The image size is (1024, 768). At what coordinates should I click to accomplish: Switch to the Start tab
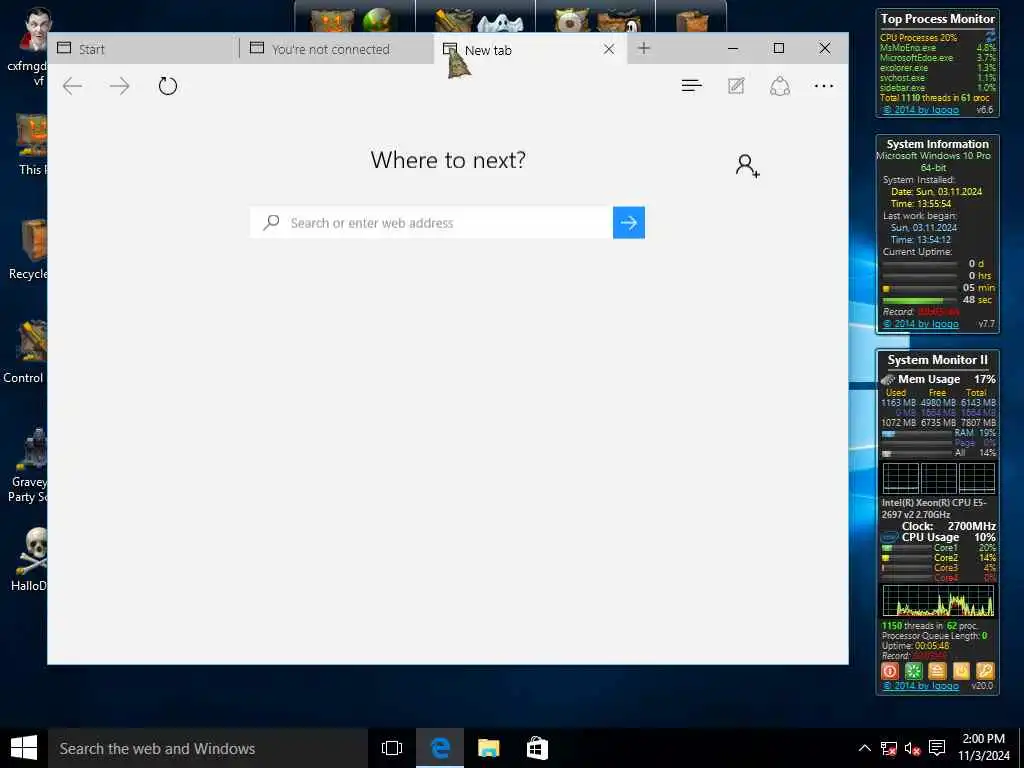click(143, 48)
